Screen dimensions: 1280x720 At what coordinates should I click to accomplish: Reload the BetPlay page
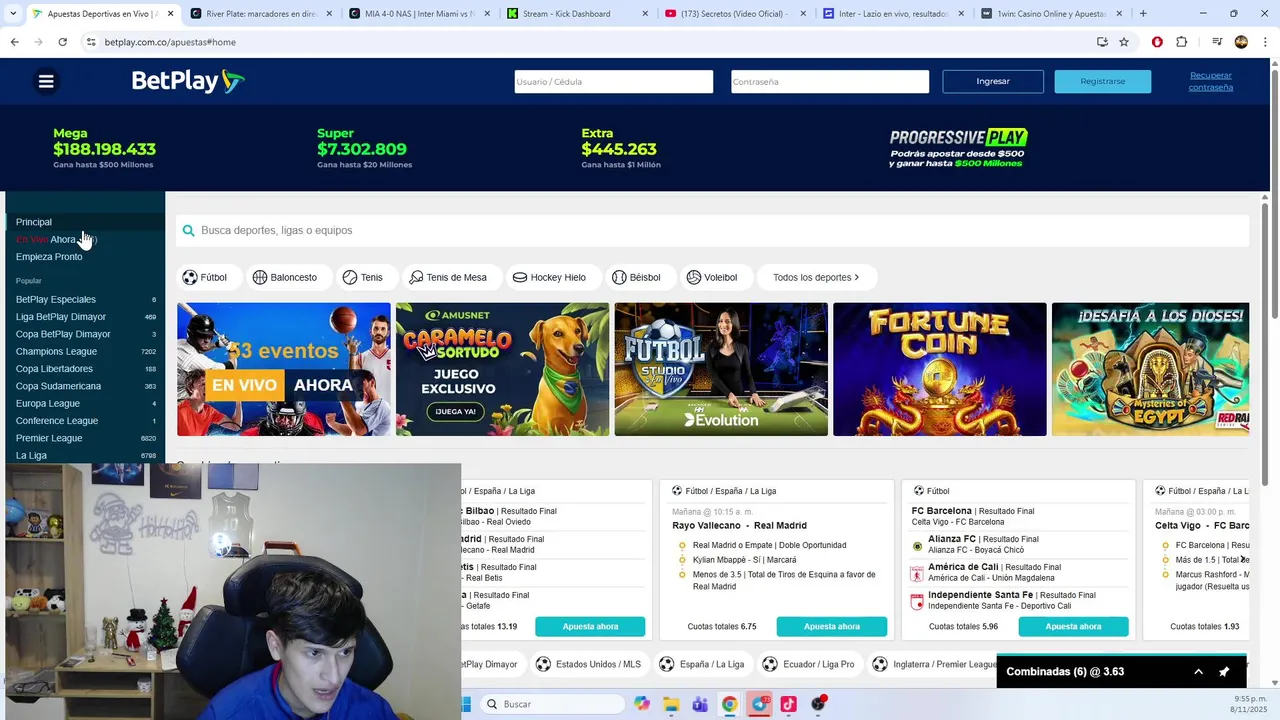[x=62, y=42]
